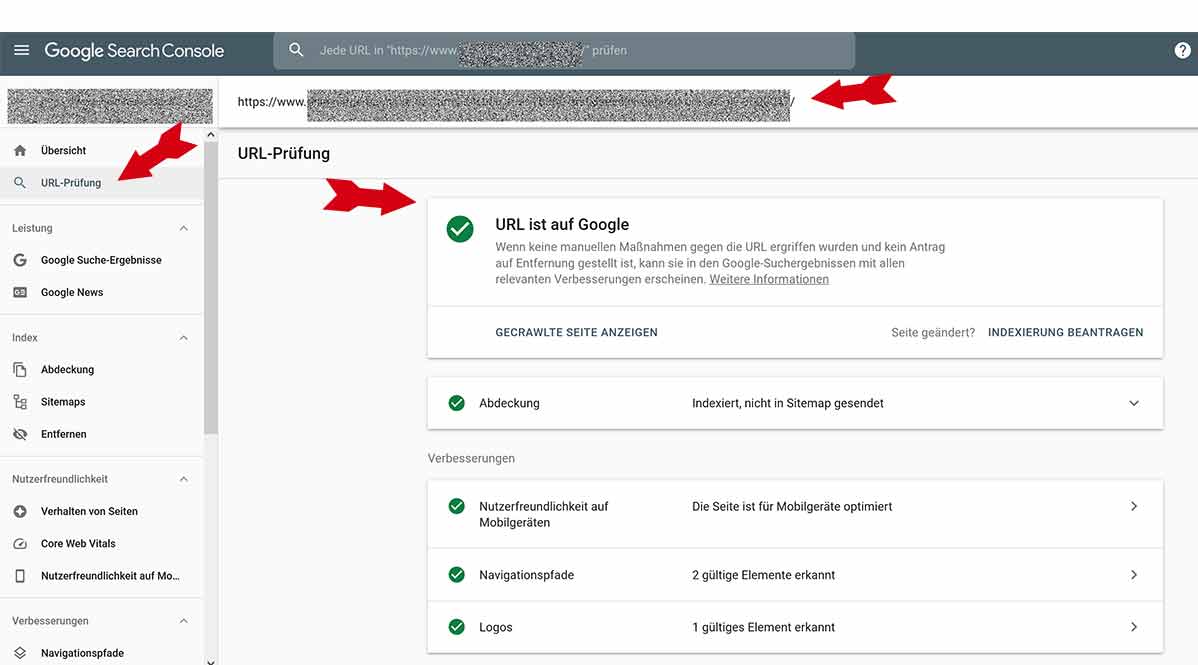
Task: Click the Abdeckung pages icon in sidebar
Action: click(20, 369)
